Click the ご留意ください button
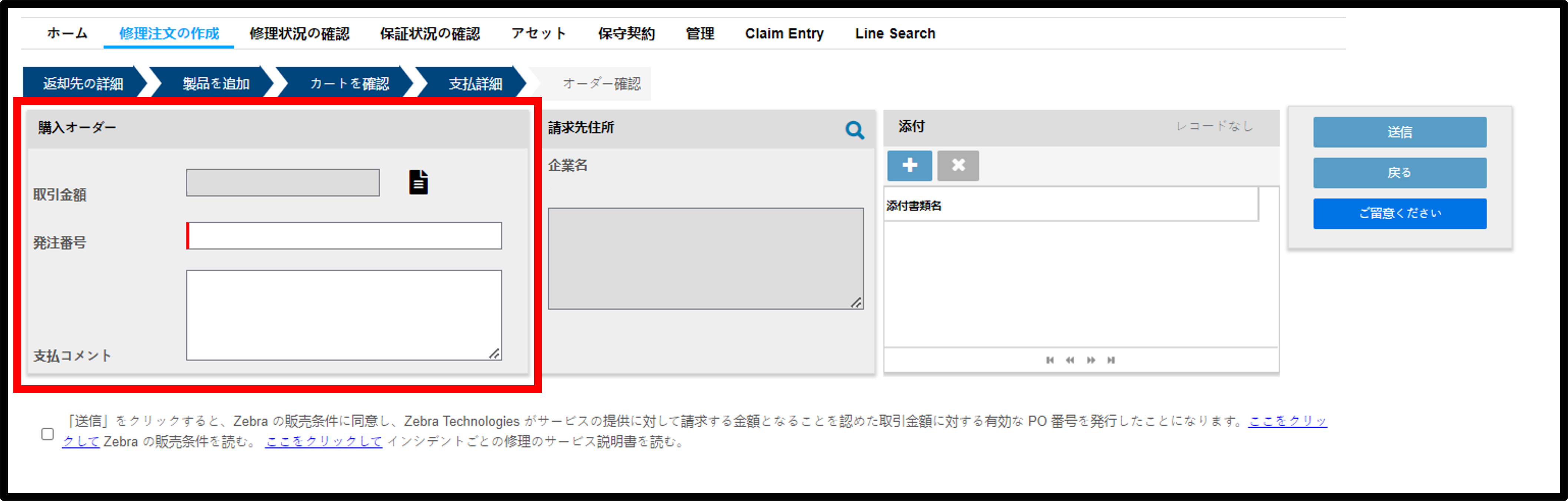 click(x=1399, y=214)
